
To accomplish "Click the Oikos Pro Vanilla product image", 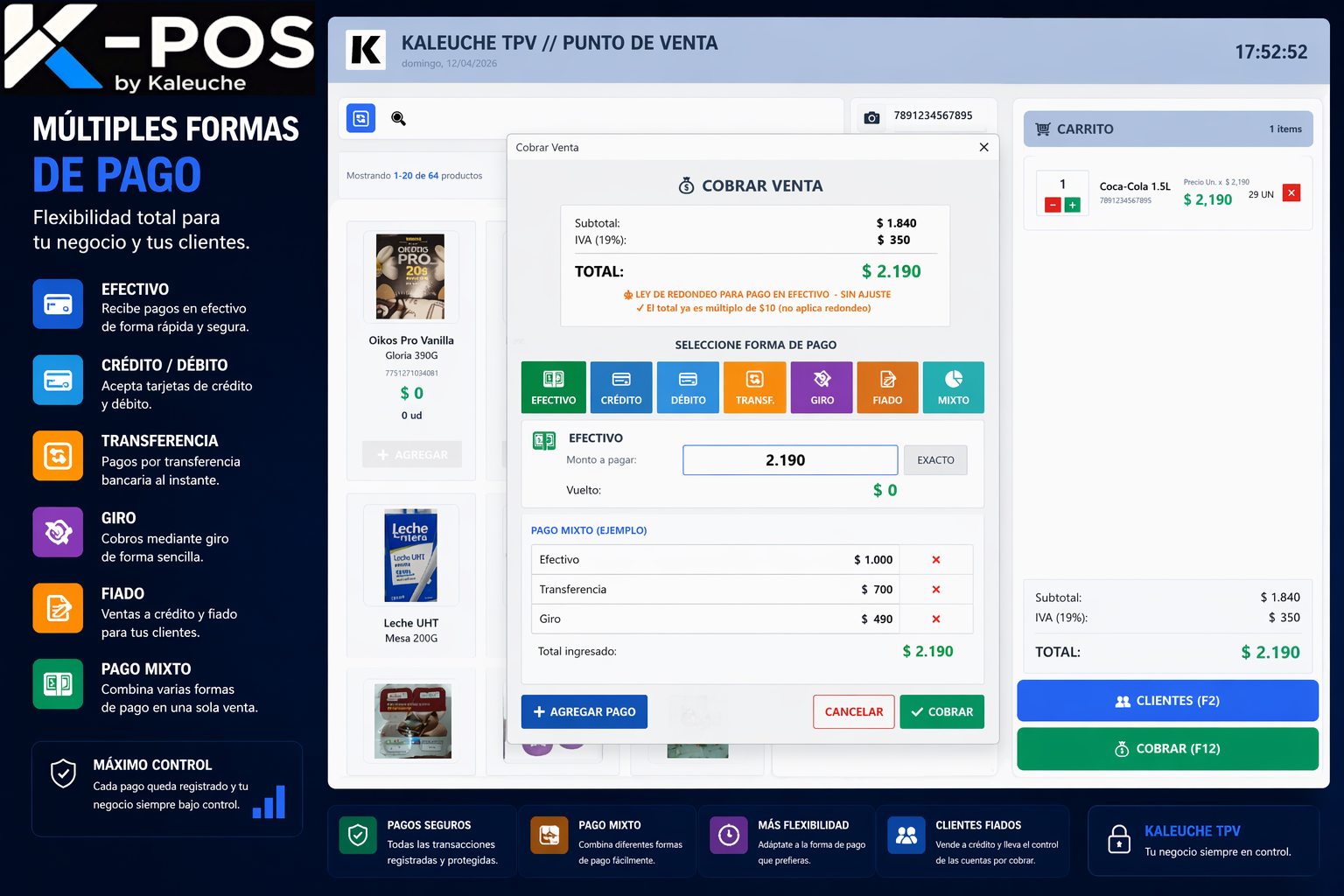I will click(x=410, y=276).
